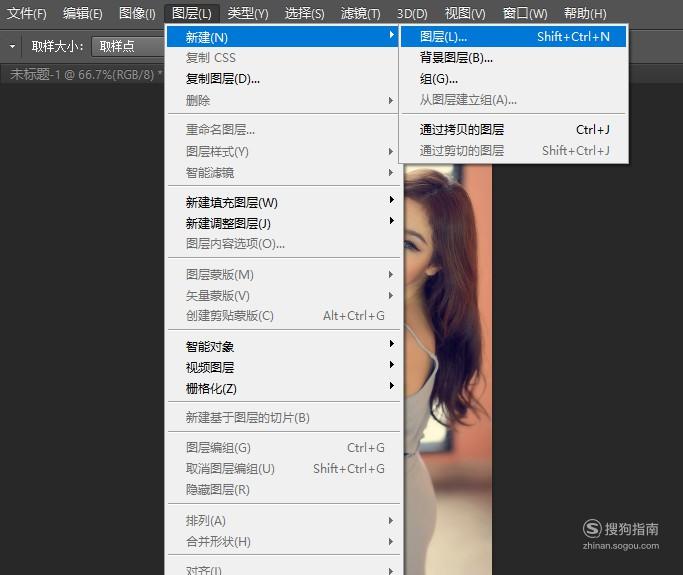
Task: Expand the 图层蒙版(M) submenu
Action: coord(283,274)
